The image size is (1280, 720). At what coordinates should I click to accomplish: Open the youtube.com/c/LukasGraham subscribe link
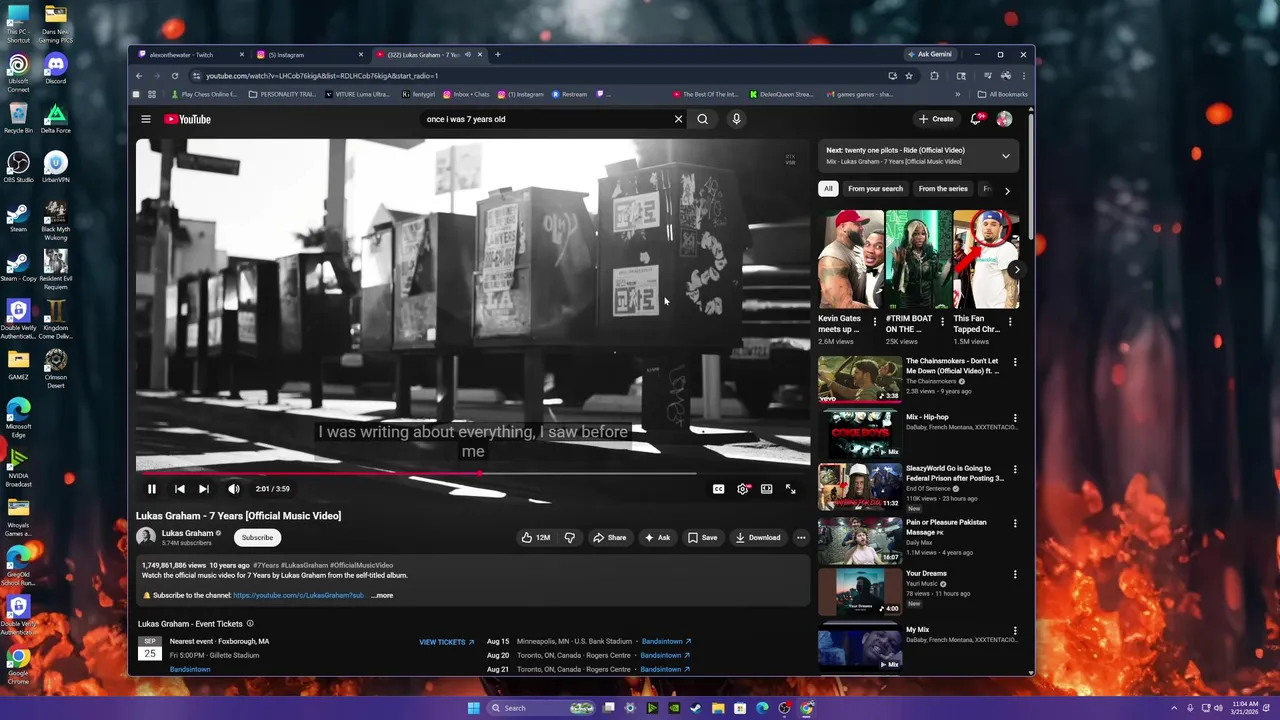[298, 595]
